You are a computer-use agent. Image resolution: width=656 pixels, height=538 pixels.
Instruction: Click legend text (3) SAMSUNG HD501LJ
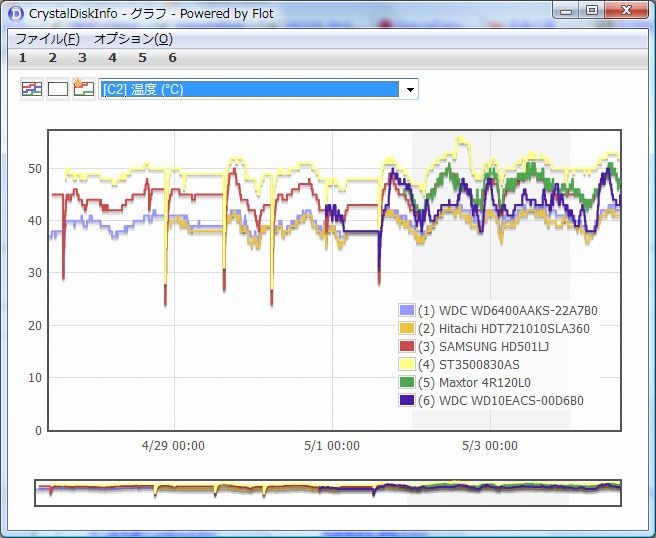coord(483,346)
